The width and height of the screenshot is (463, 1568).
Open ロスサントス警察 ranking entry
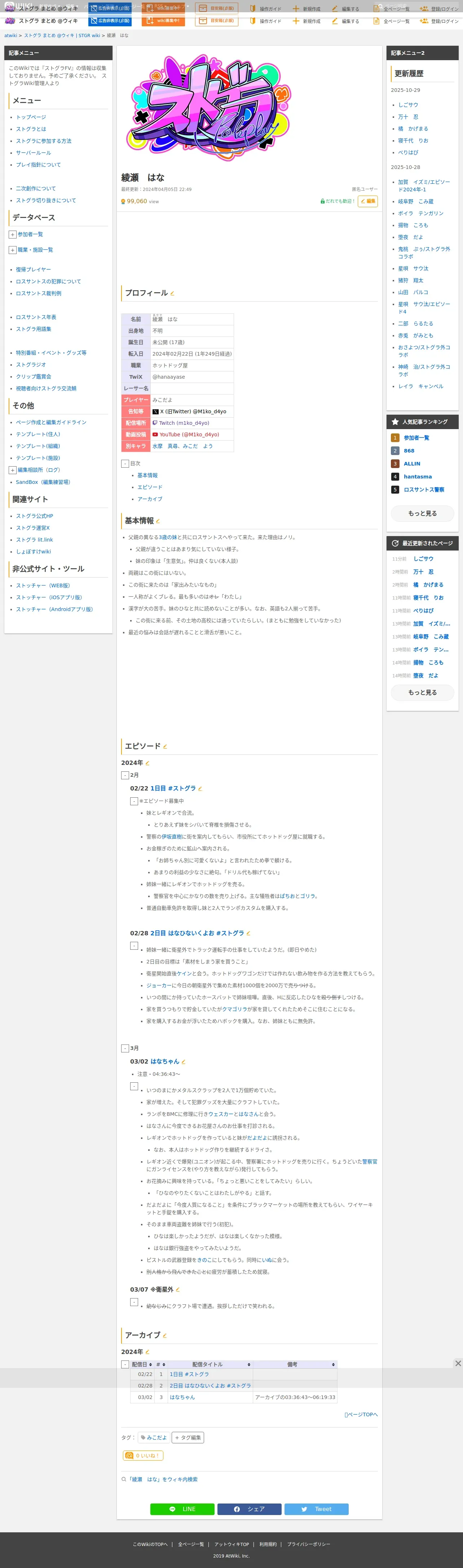click(x=424, y=489)
